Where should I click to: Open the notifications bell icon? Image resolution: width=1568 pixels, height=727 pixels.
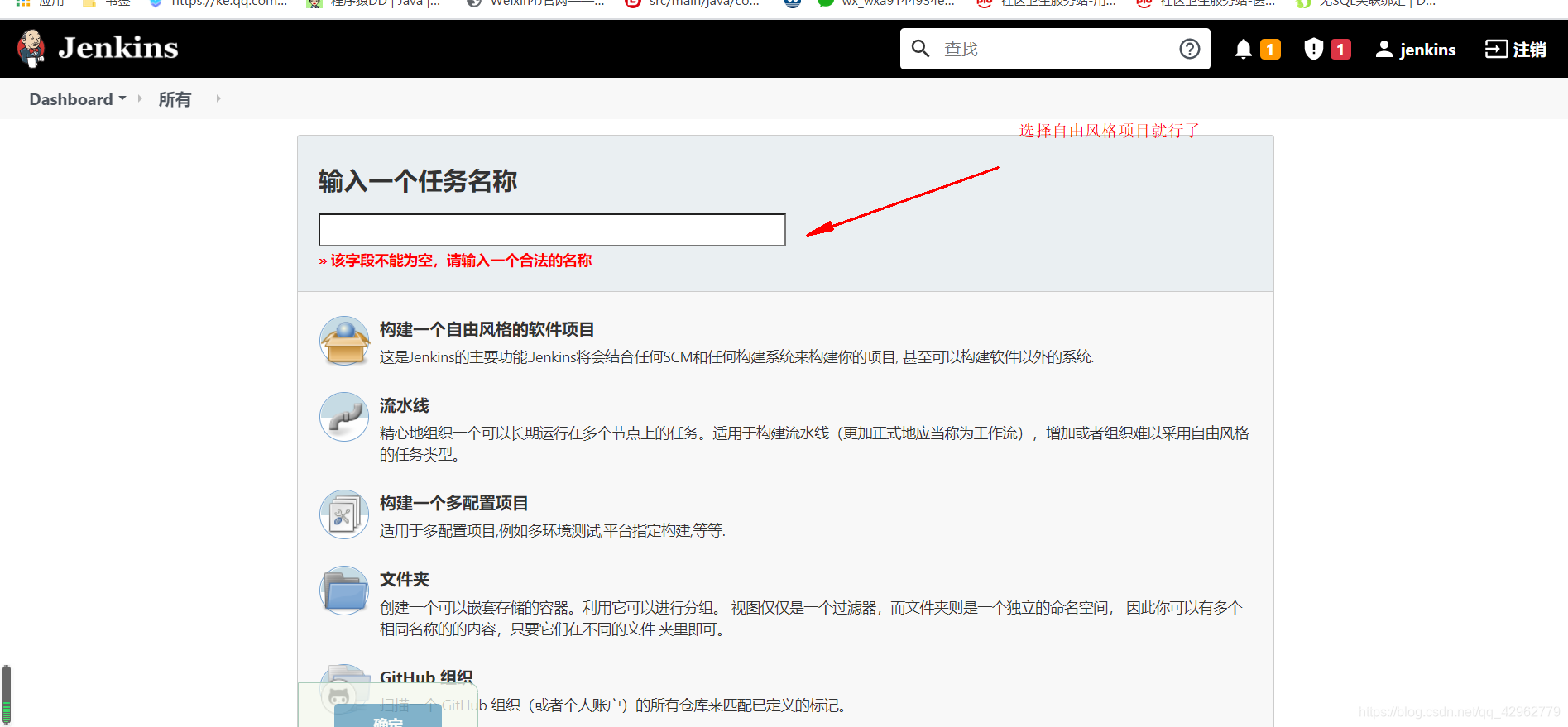[1243, 50]
